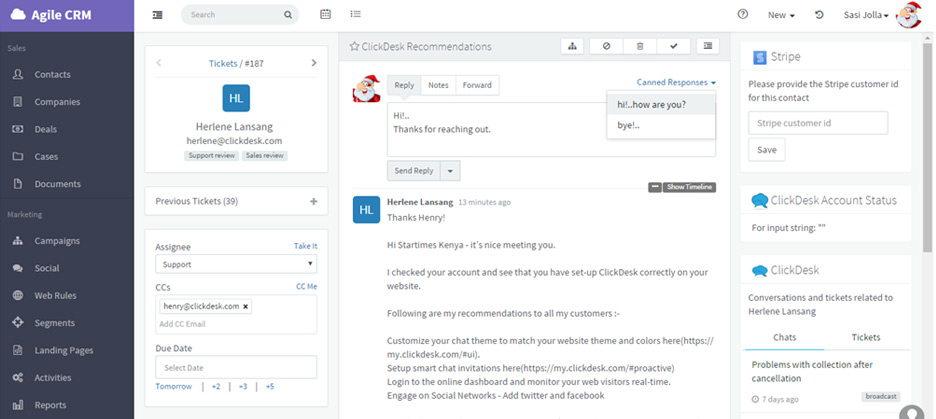Image resolution: width=936 pixels, height=419 pixels.
Task: Open the Assignee Support dropdown
Action: (x=236, y=264)
